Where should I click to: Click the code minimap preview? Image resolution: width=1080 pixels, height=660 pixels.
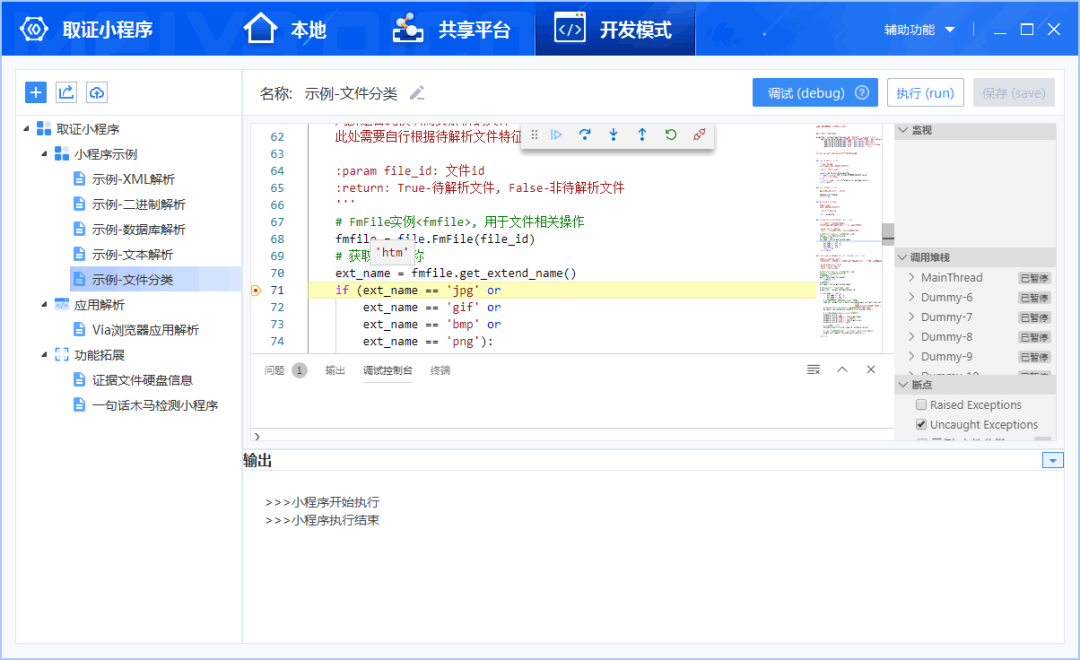(849, 231)
